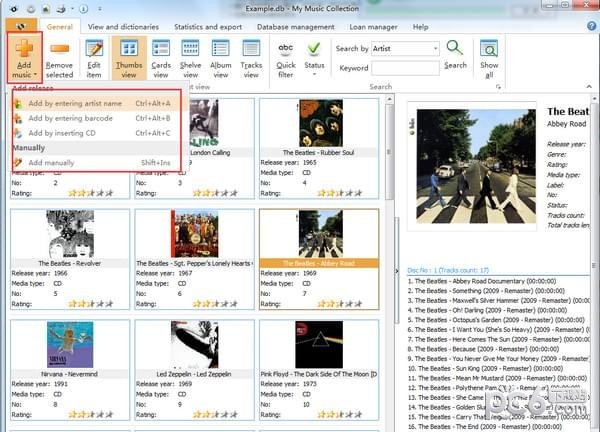Select The Beatles - Revolver cover
Image resolution: width=600 pixels, height=432 pixels.
[70, 234]
